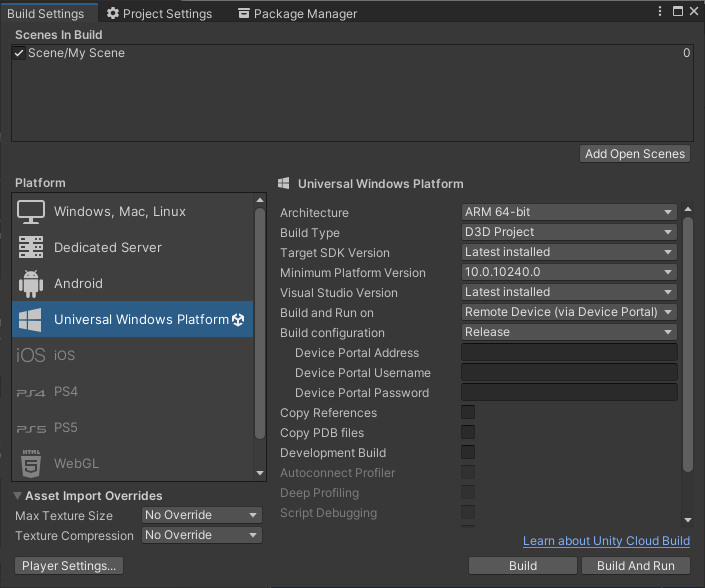Viewport: 705px width, 588px height.
Task: Click the build options scroll-down arrow
Action: click(x=688, y=520)
